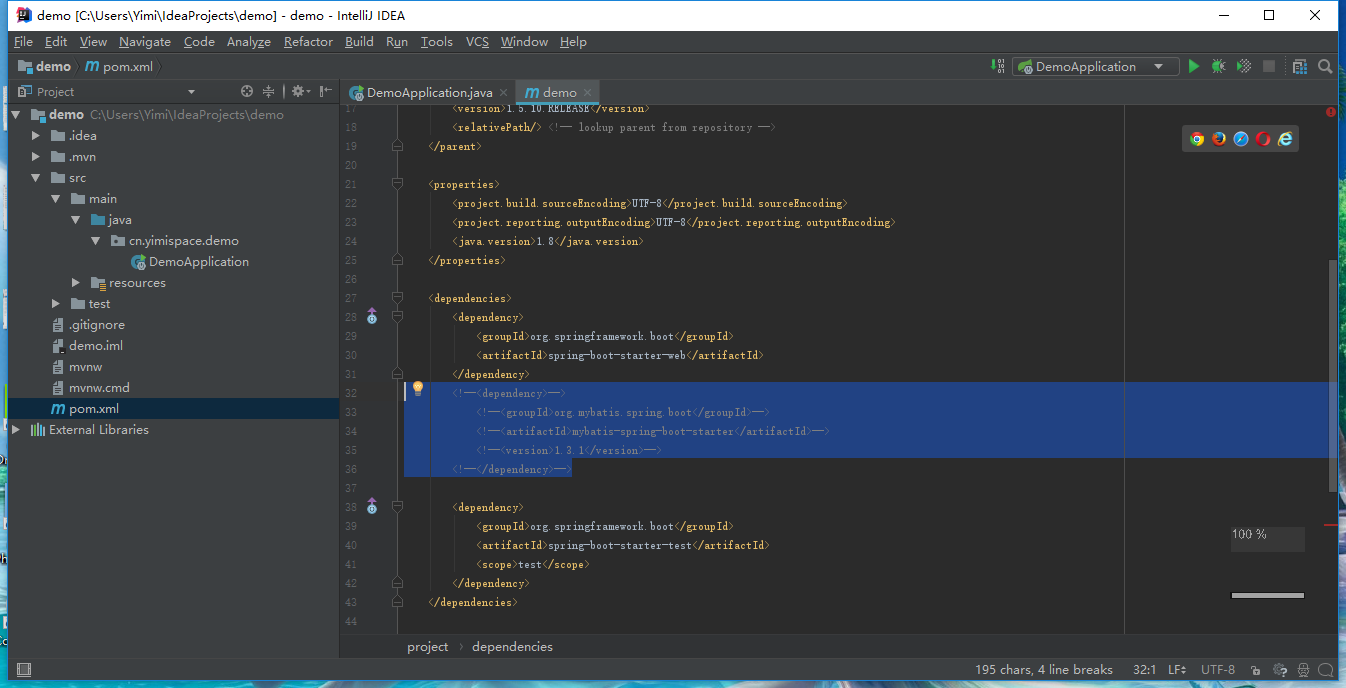1346x688 pixels.
Task: Click the red error indicator above scrollbar
Action: click(1331, 112)
